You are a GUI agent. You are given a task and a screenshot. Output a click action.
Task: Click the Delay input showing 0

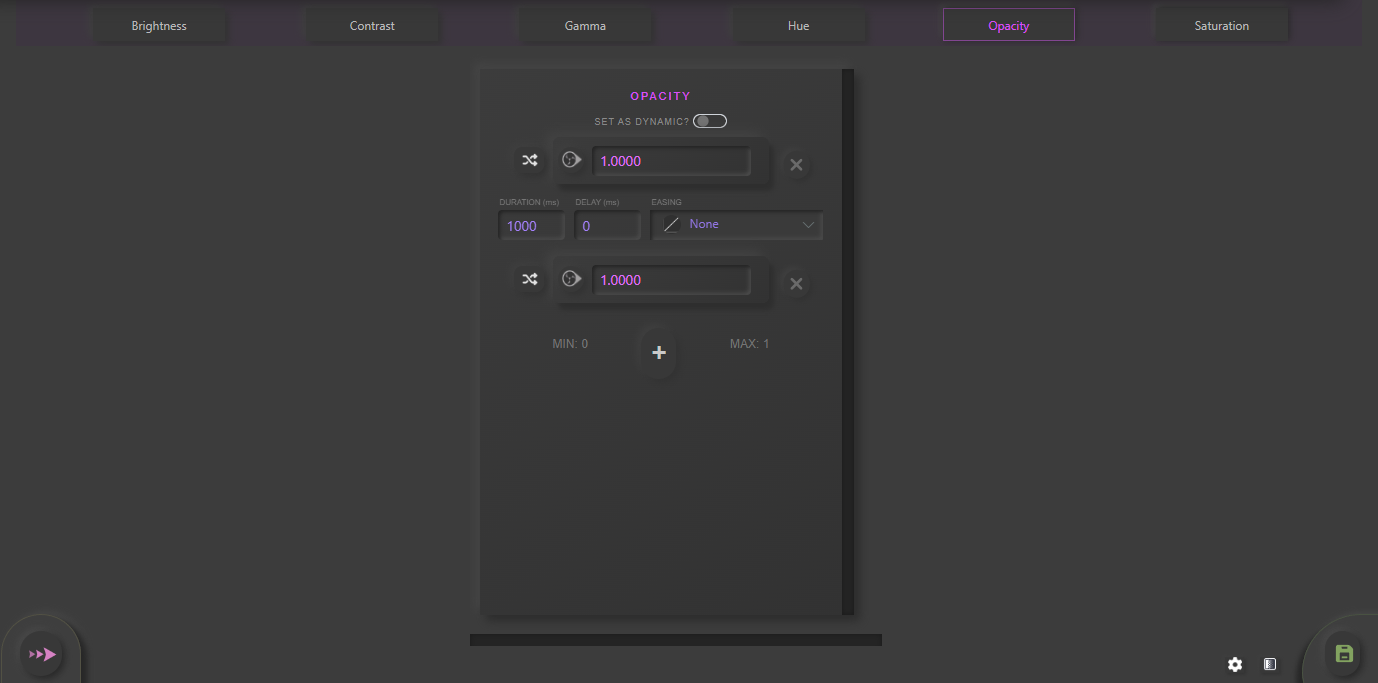pos(607,225)
